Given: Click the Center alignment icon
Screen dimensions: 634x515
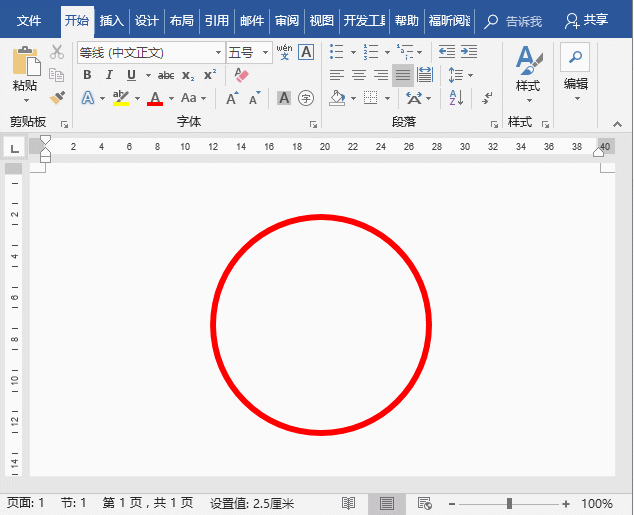Looking at the screenshot, I should click(358, 75).
